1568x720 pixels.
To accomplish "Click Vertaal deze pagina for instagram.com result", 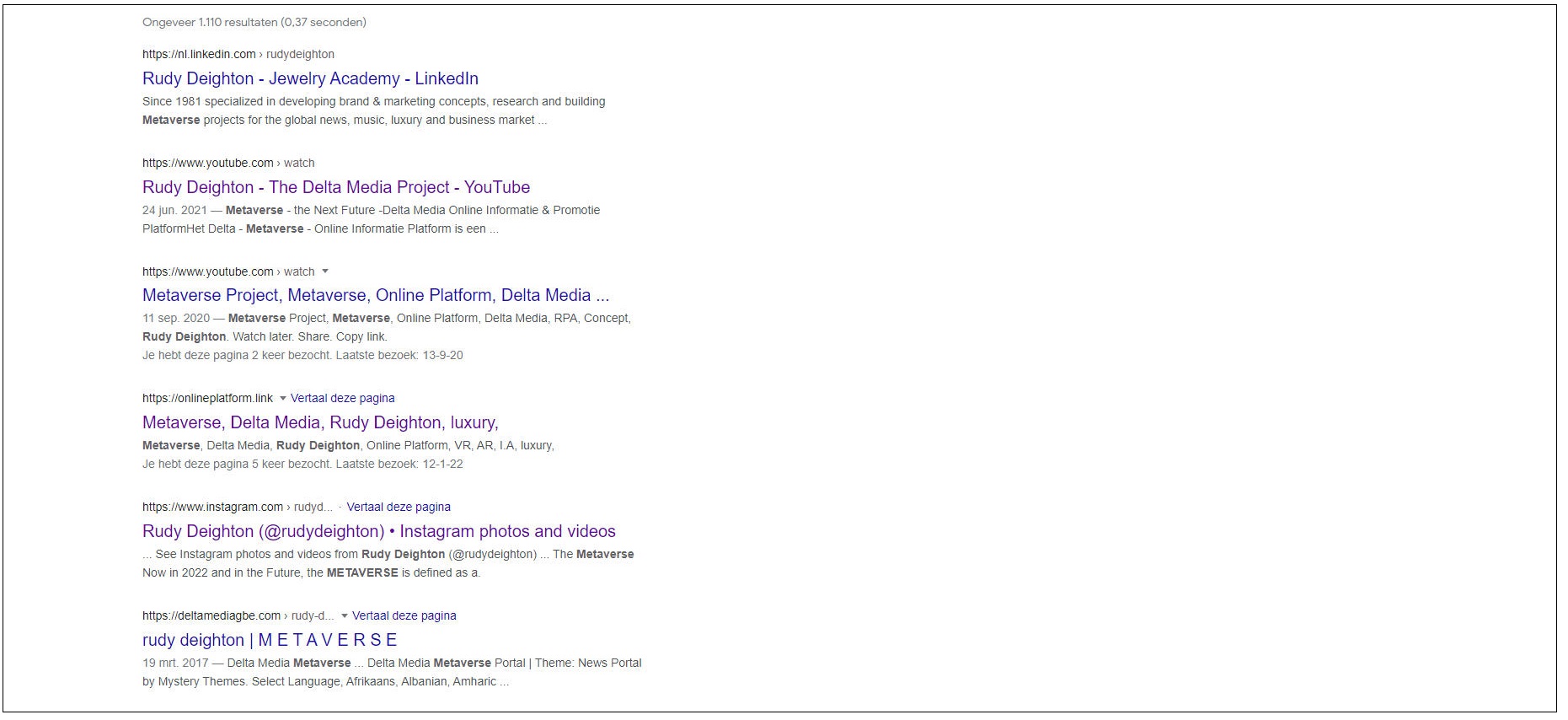I will pos(399,507).
